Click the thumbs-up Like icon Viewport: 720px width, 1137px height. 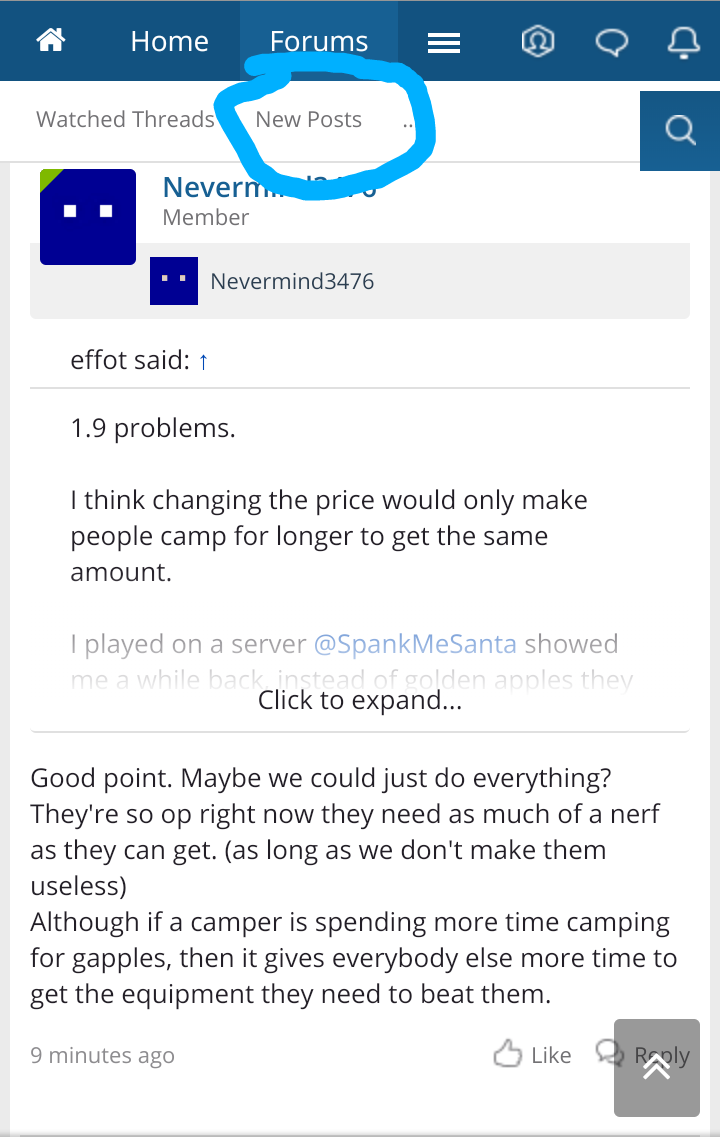pos(508,1054)
